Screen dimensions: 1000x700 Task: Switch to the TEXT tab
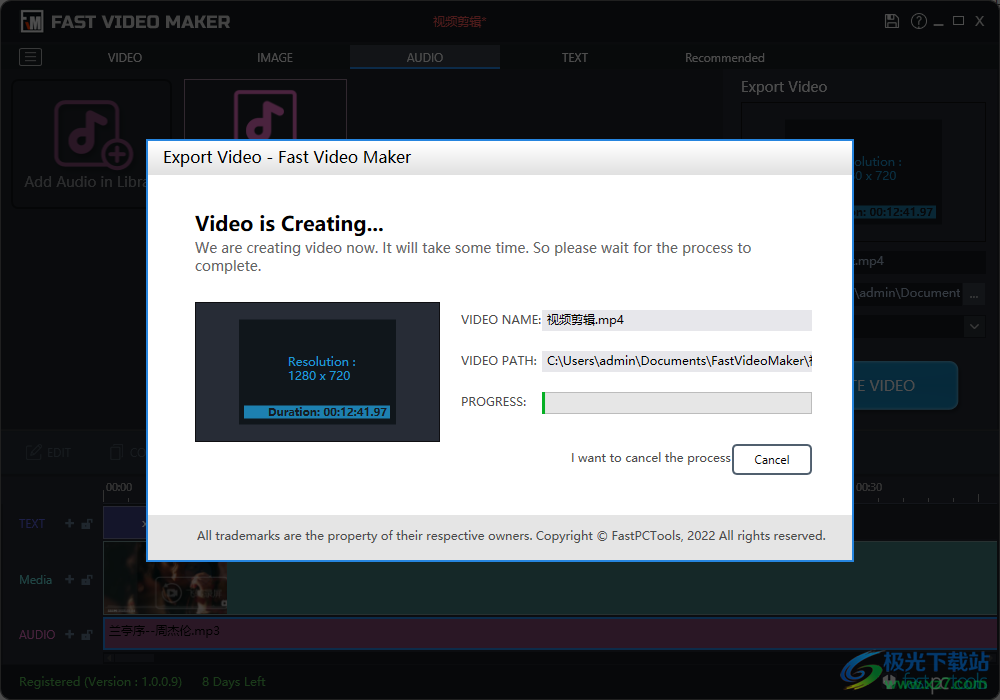(575, 57)
